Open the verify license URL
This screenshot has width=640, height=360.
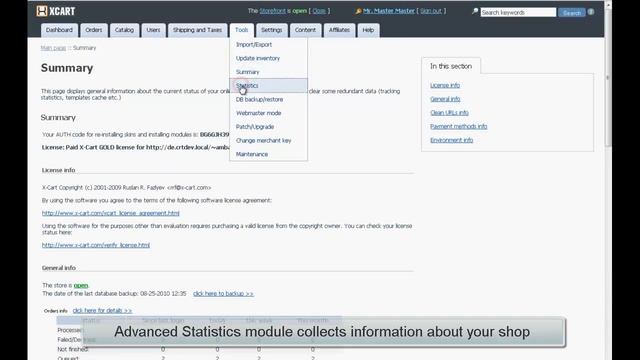pyautogui.click(x=96, y=245)
